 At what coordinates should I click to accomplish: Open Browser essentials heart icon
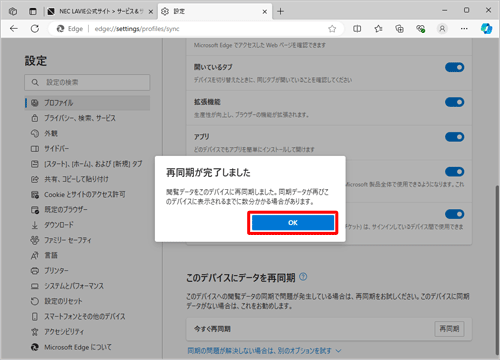(421, 29)
